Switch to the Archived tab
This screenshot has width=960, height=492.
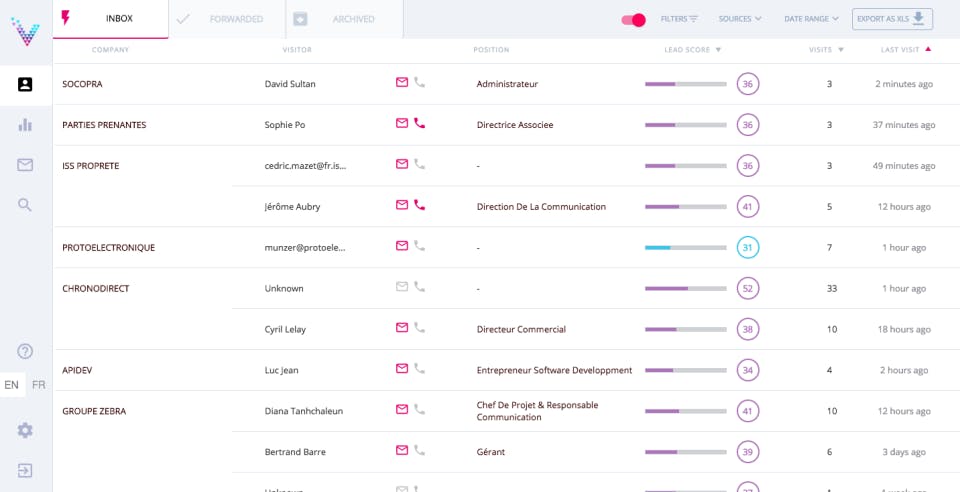pos(343,19)
